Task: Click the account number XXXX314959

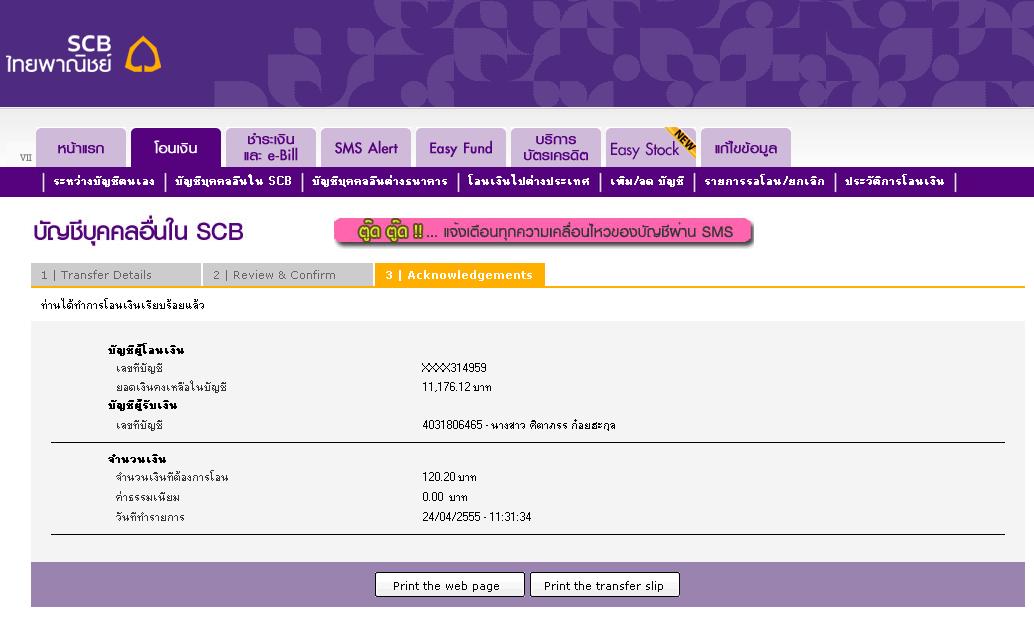Action: pyautogui.click(x=454, y=368)
